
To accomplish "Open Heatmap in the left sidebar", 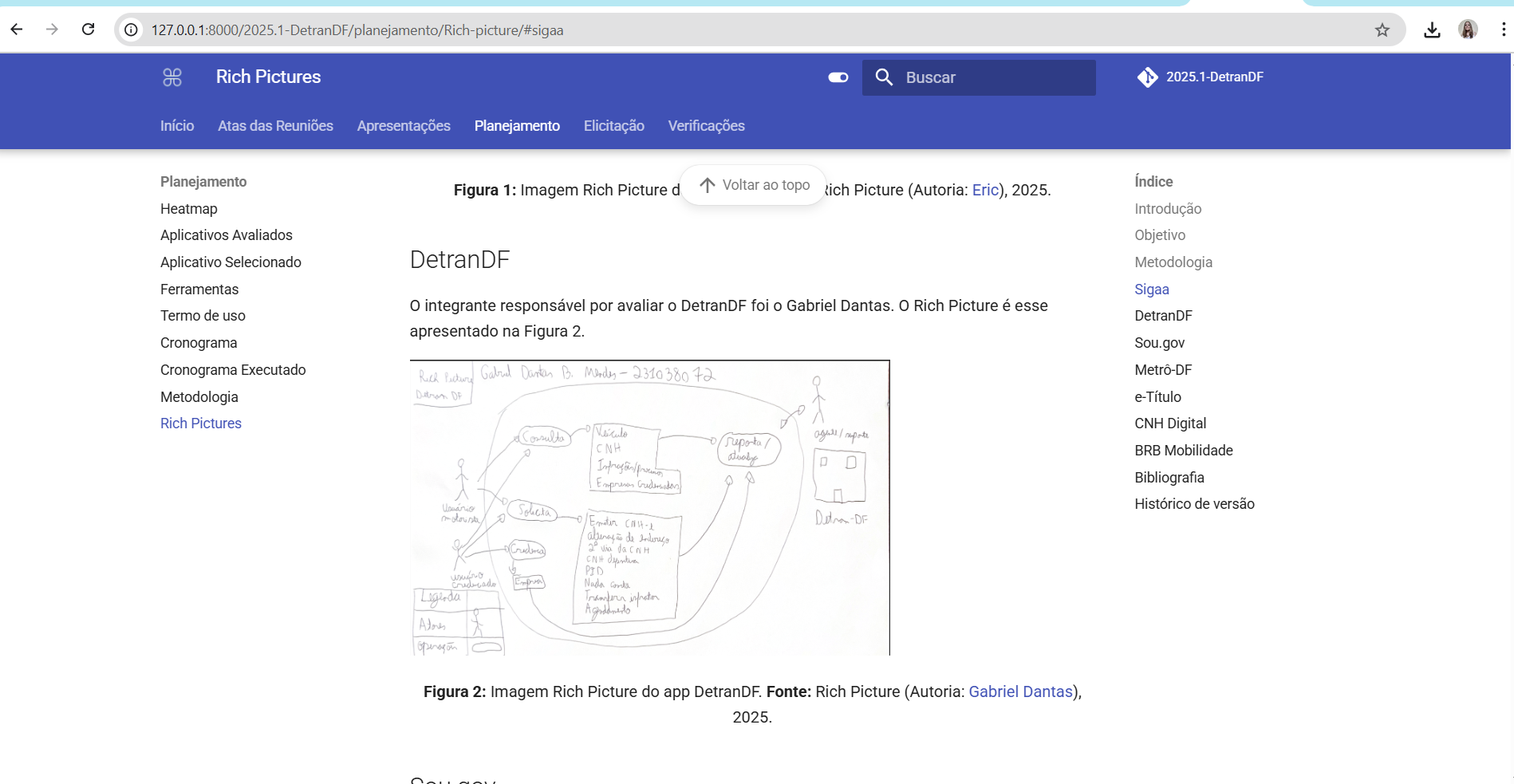I will [189, 209].
